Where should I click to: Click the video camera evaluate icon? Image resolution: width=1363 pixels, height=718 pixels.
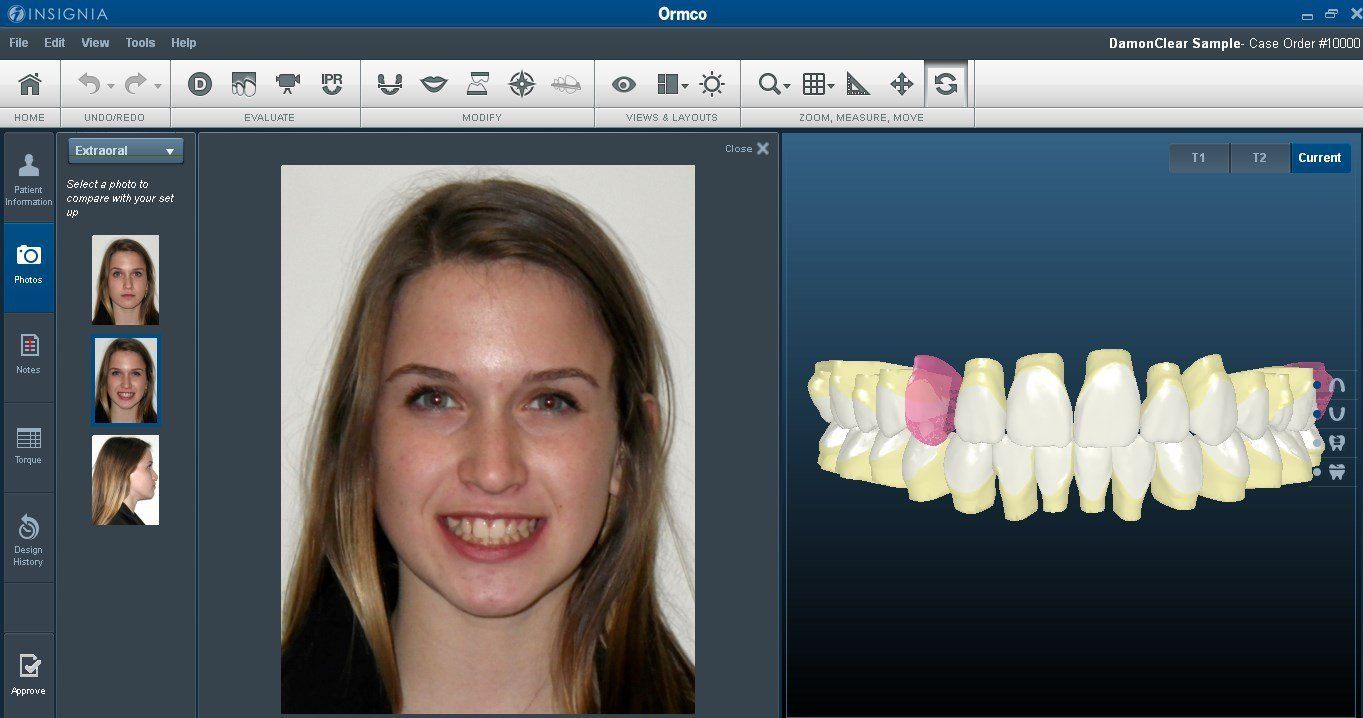(x=288, y=84)
